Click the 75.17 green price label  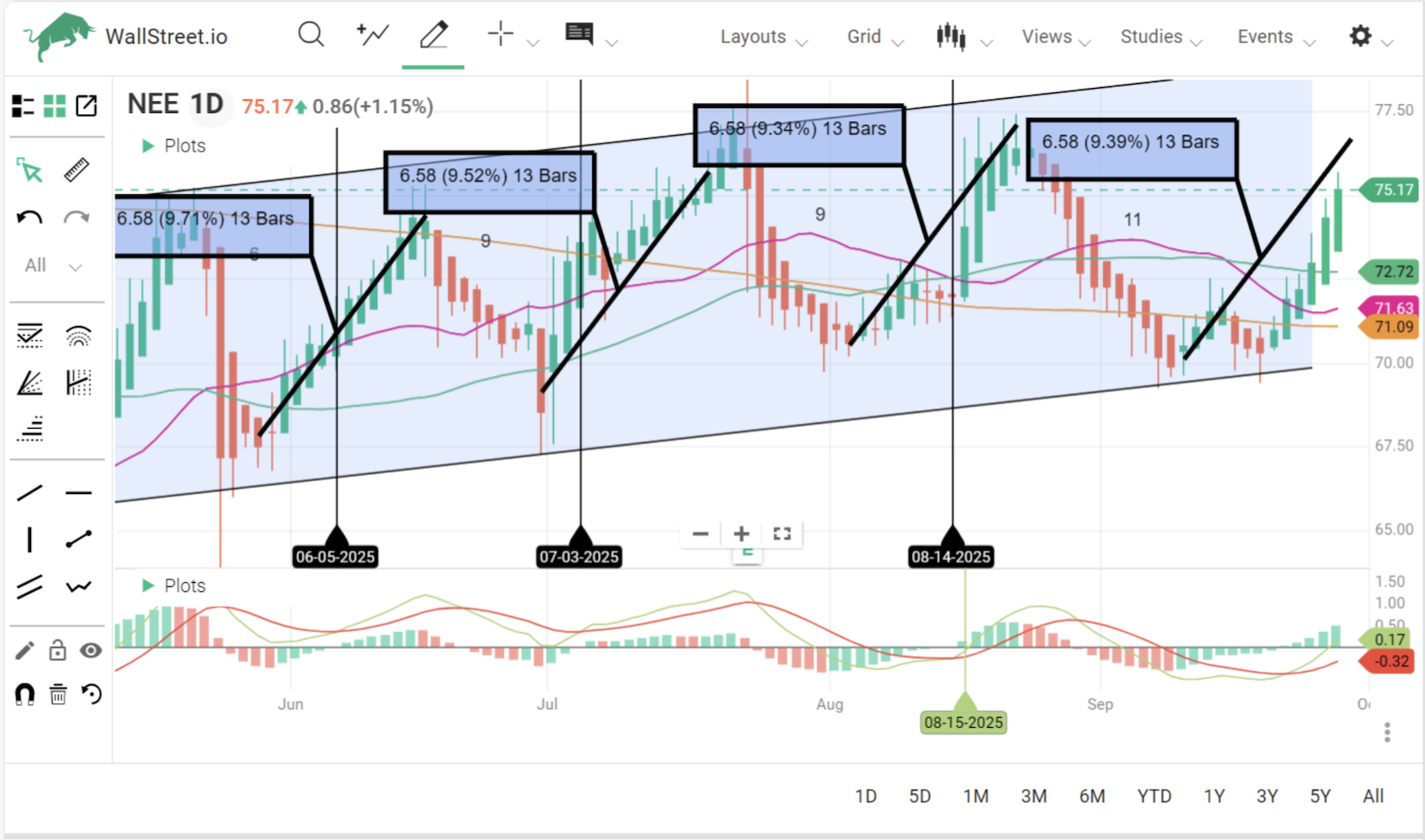(1391, 190)
